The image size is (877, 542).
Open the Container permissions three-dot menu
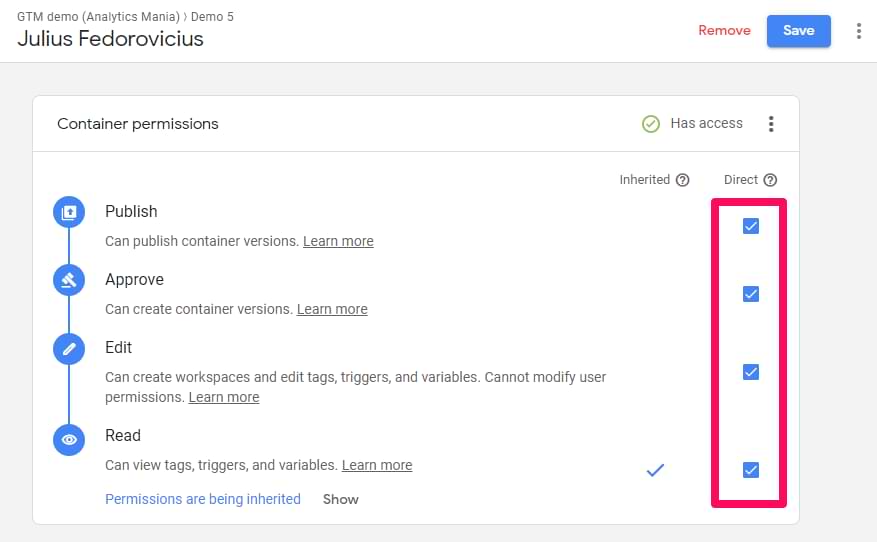tap(771, 124)
